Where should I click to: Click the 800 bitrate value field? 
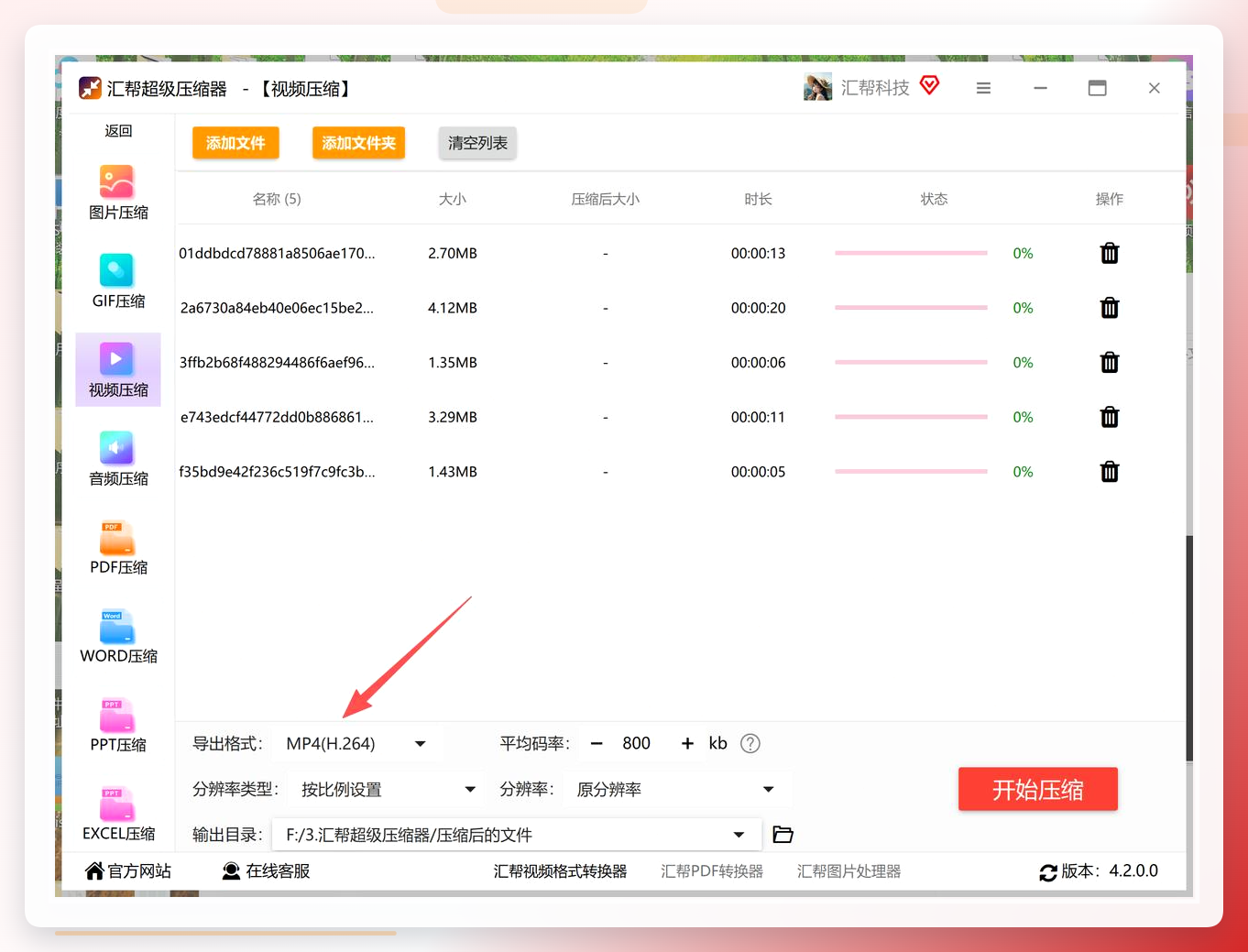click(637, 744)
